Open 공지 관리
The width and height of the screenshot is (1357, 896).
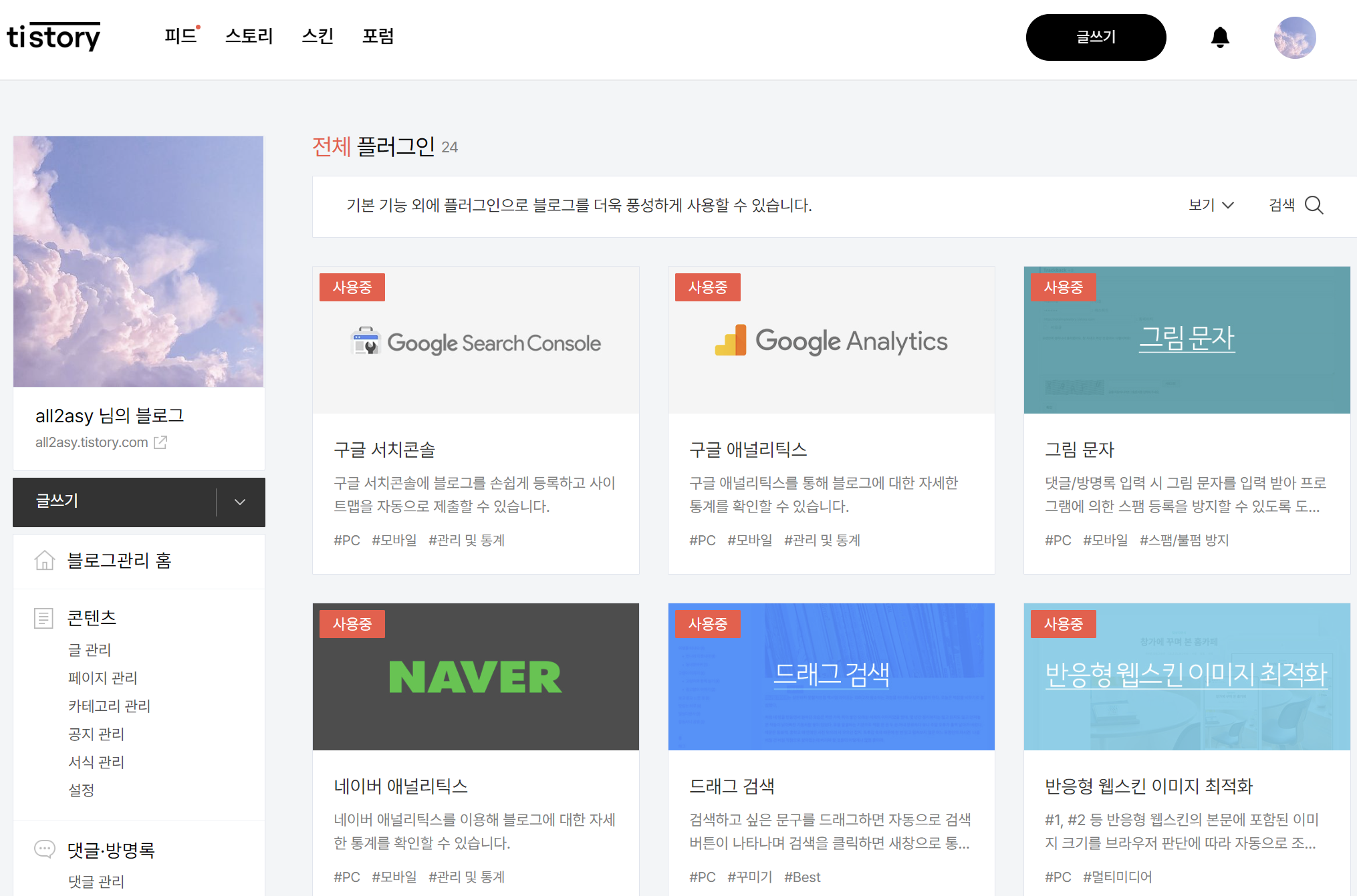tap(96, 734)
